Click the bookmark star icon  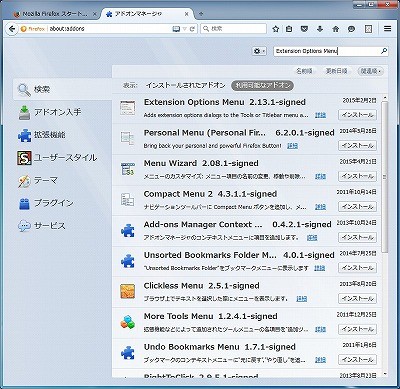[x=275, y=29]
